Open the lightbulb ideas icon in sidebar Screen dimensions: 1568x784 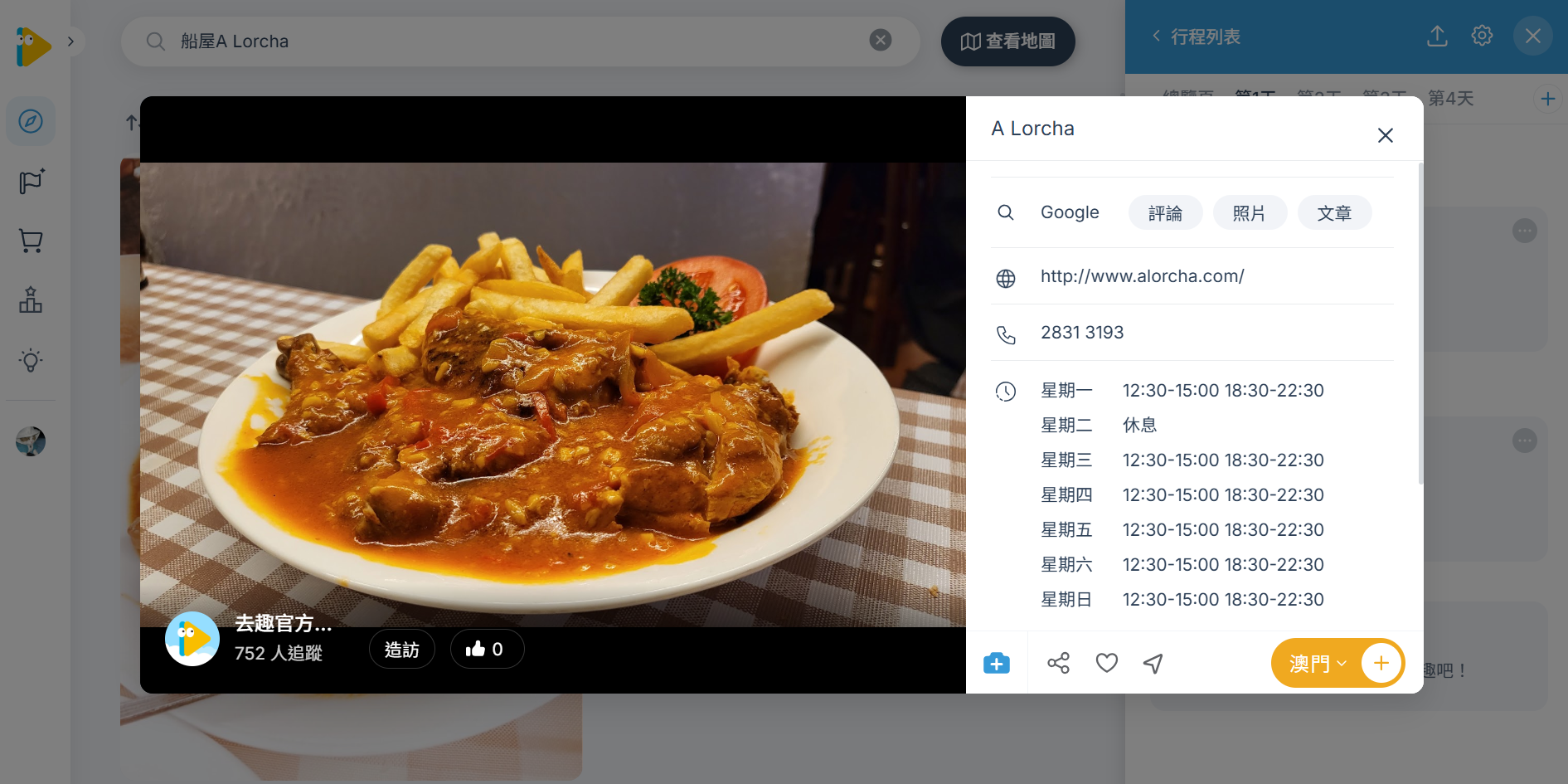pos(31,360)
